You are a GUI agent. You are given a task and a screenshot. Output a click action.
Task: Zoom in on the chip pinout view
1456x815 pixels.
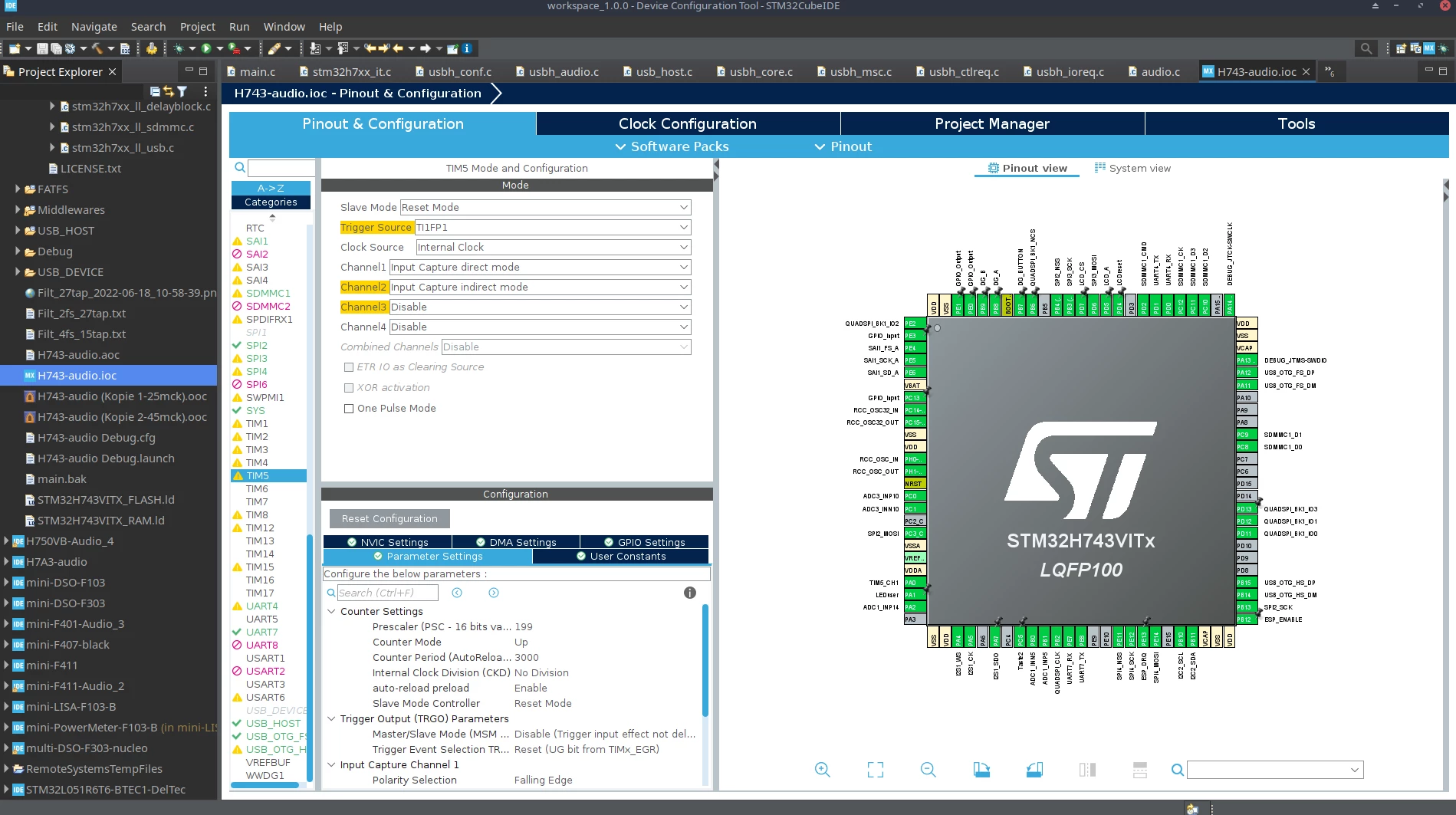click(823, 770)
